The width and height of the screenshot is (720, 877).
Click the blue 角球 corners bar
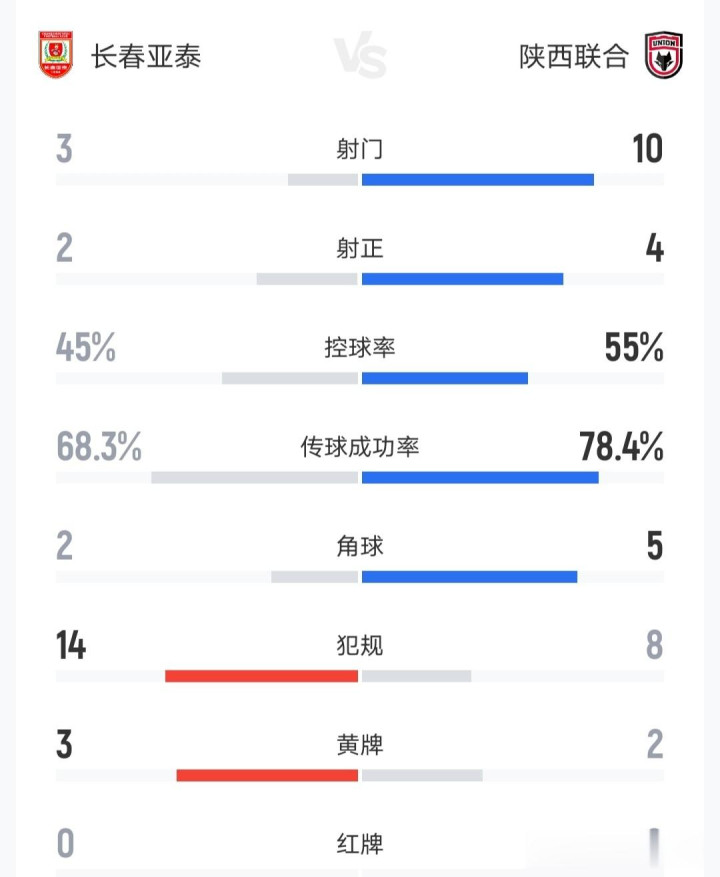(469, 576)
